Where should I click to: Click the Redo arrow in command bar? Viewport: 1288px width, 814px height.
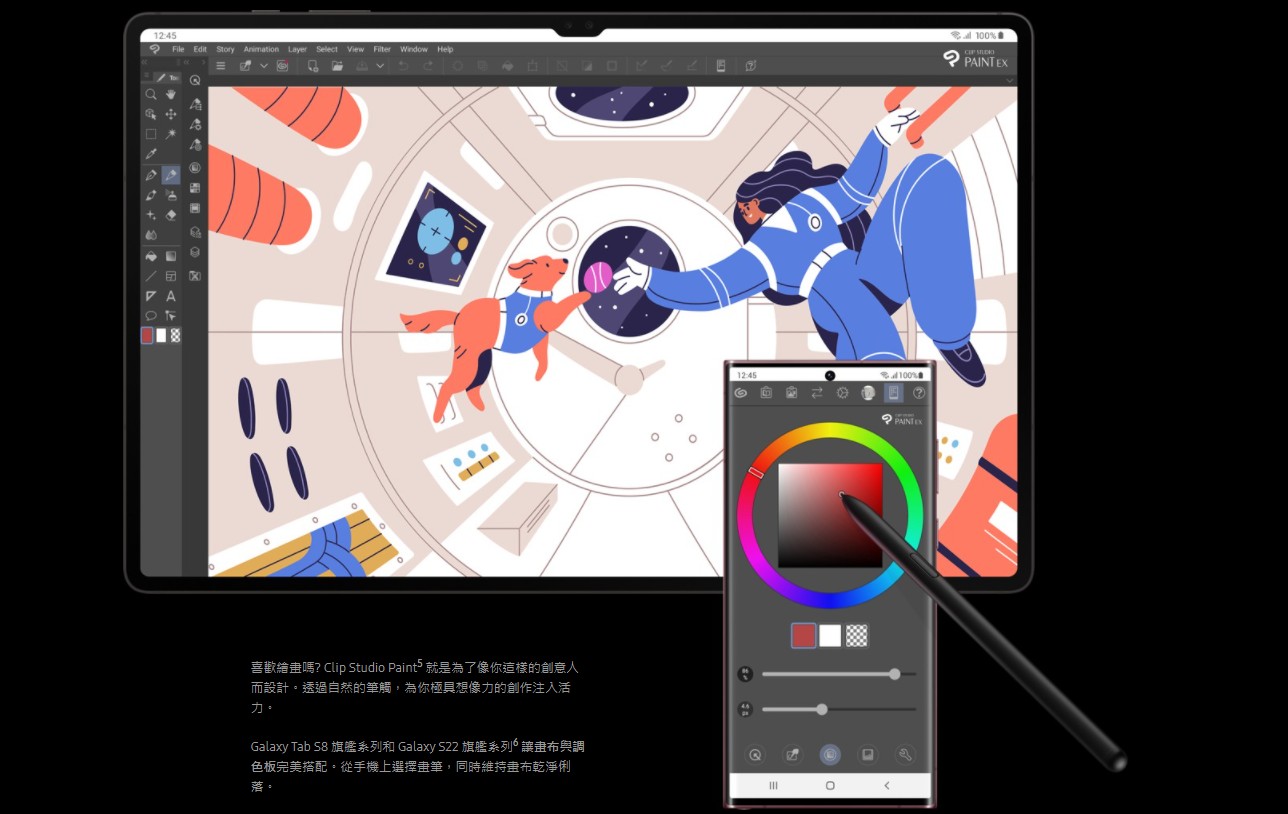coord(428,66)
